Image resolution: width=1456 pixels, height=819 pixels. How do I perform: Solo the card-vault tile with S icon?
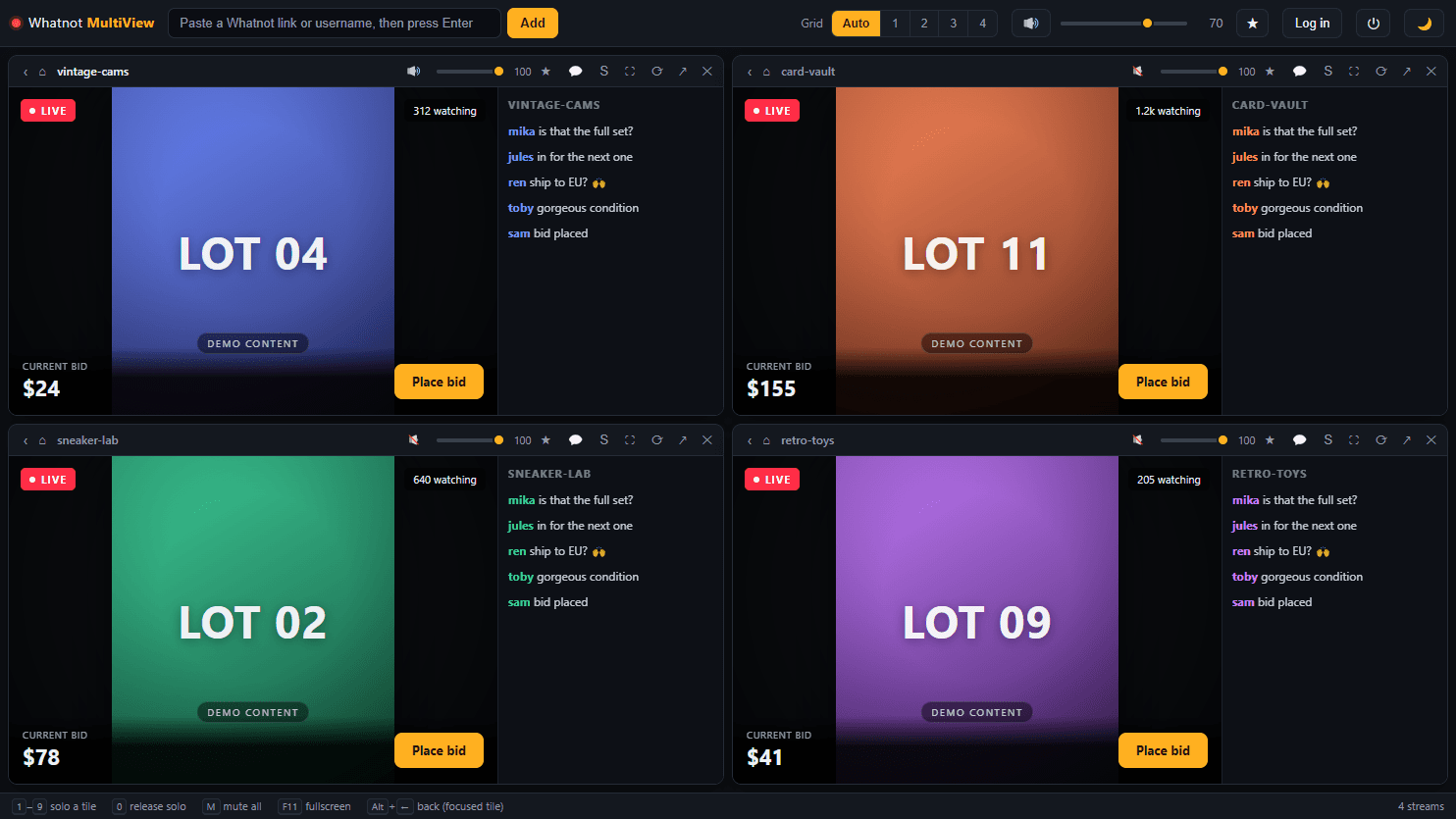(x=1327, y=72)
